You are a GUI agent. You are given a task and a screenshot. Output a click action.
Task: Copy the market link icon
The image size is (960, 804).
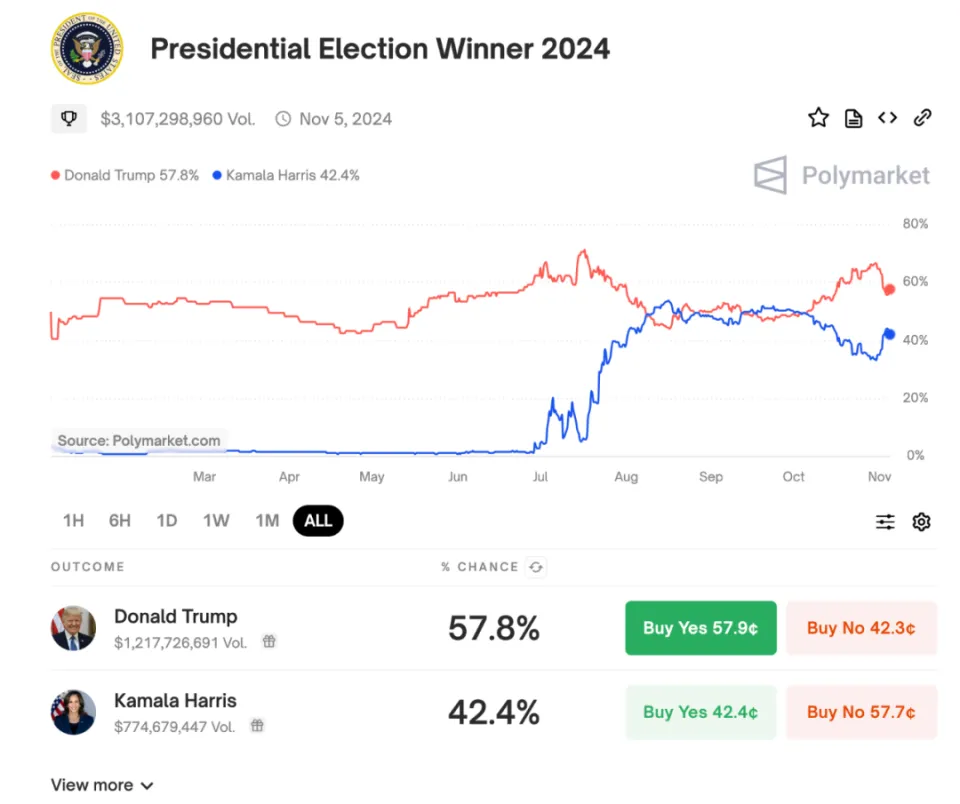point(922,118)
